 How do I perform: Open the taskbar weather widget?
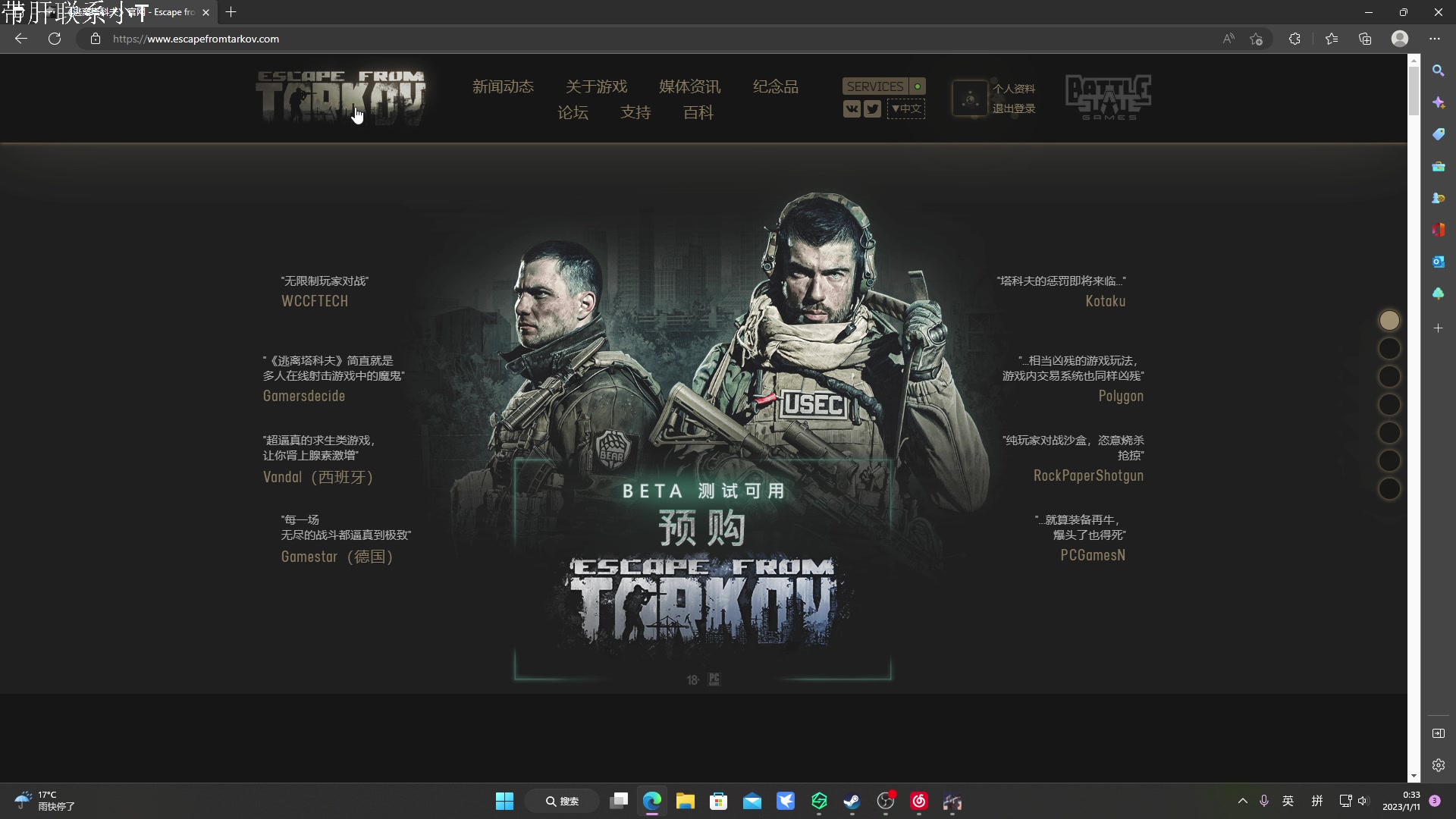tap(45, 801)
